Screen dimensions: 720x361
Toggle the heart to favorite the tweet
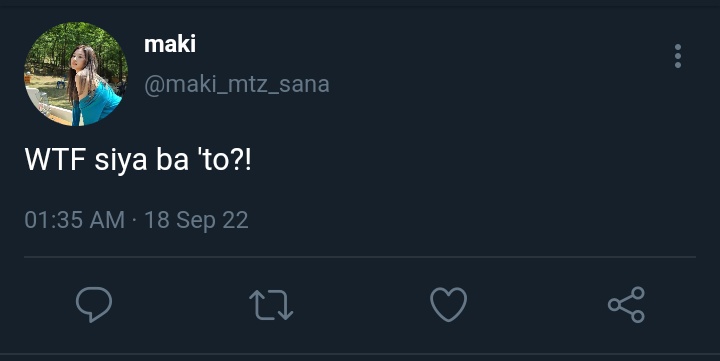pyautogui.click(x=449, y=305)
